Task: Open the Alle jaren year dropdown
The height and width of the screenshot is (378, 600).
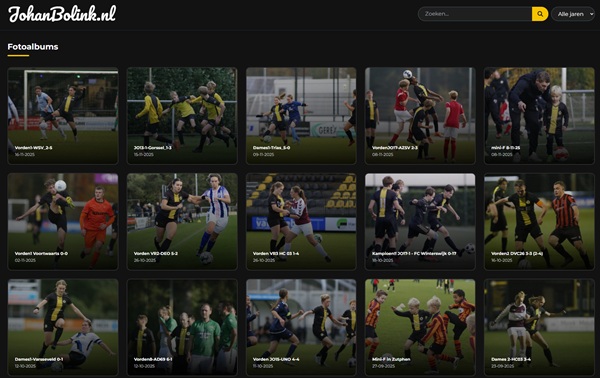Action: (573, 14)
